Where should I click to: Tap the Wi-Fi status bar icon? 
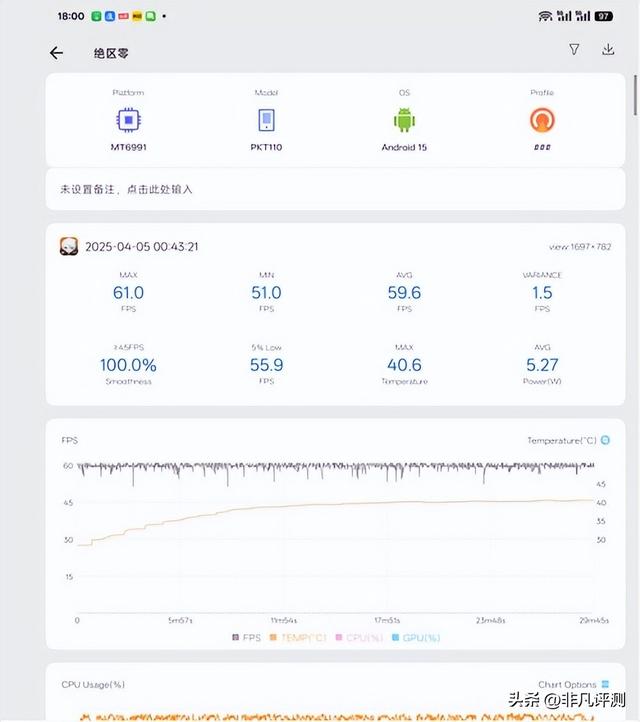point(545,17)
